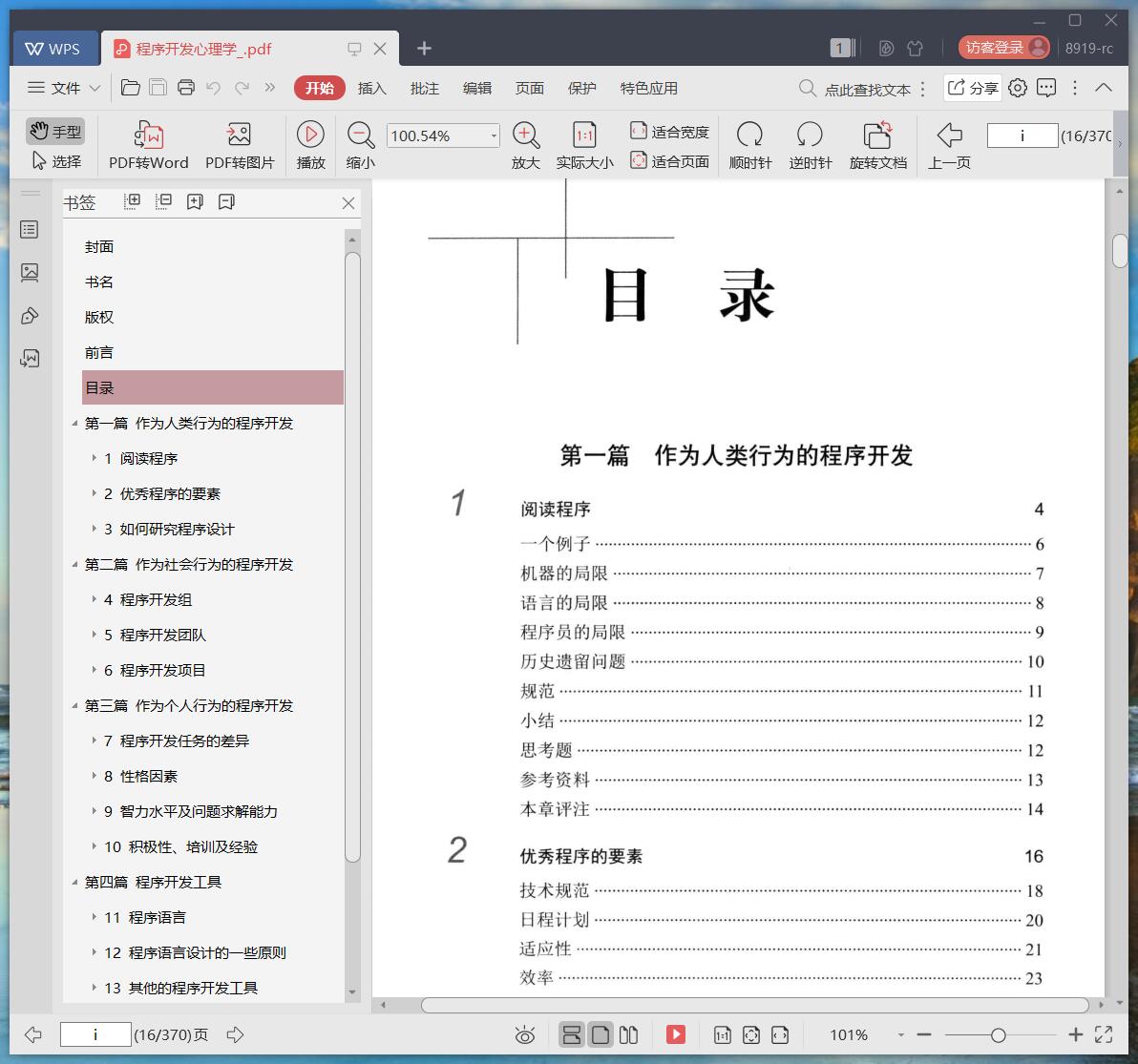Collapse the 第一篇 bookmark section
Image resolution: width=1138 pixels, height=1064 pixels.
point(74,424)
